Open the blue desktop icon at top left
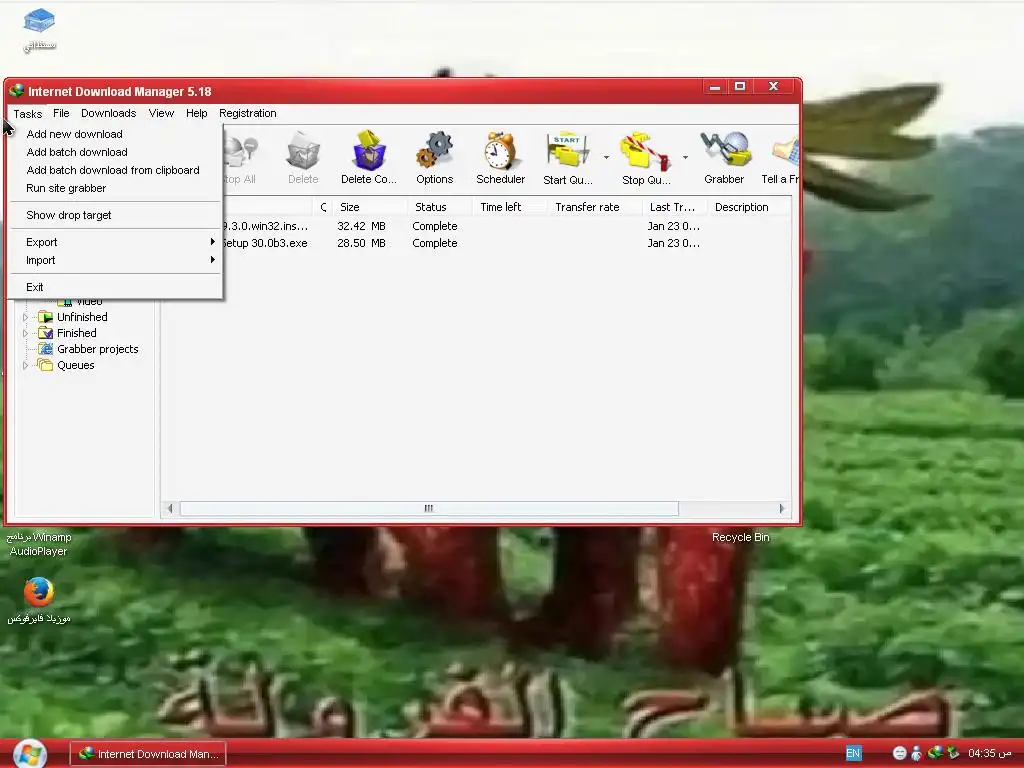1024x768 pixels. click(39, 21)
